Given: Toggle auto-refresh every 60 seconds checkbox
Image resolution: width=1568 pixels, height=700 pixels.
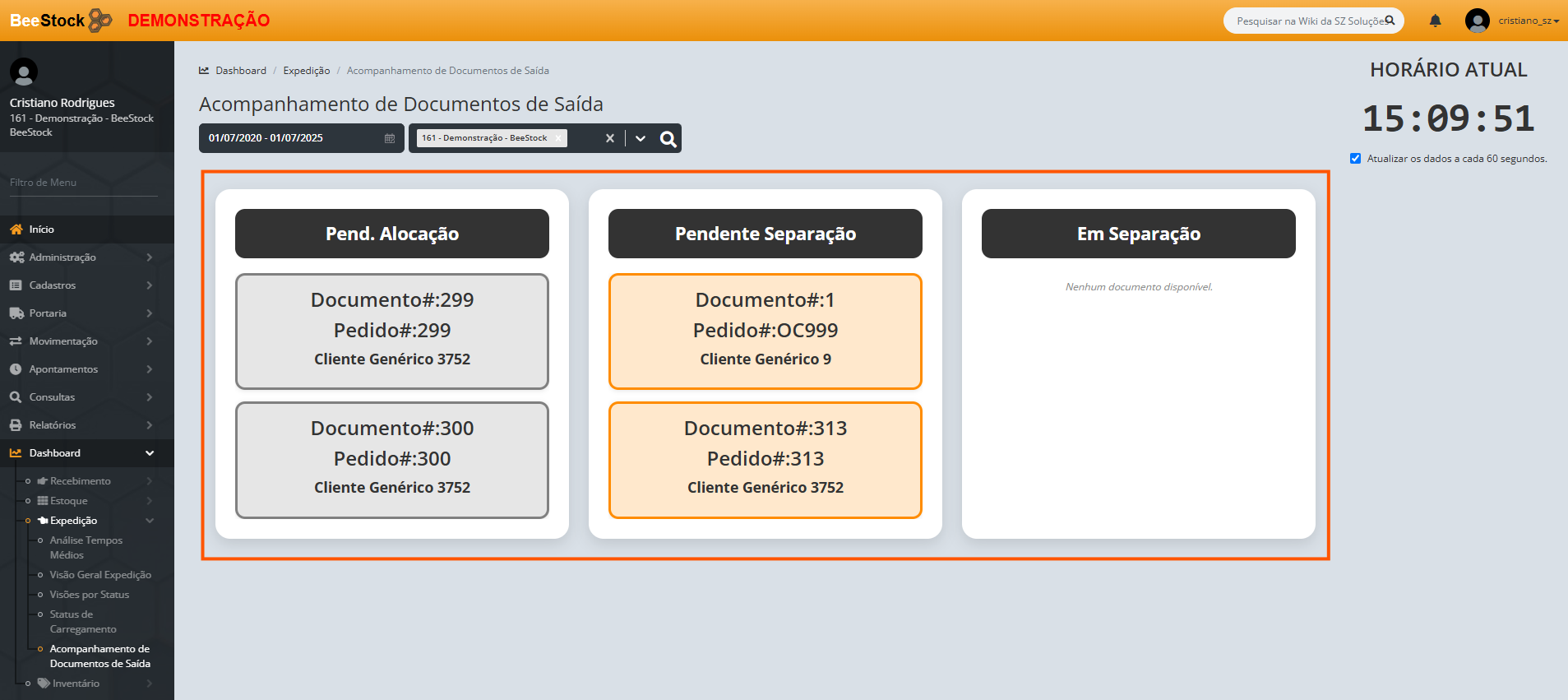Looking at the screenshot, I should [x=1355, y=159].
